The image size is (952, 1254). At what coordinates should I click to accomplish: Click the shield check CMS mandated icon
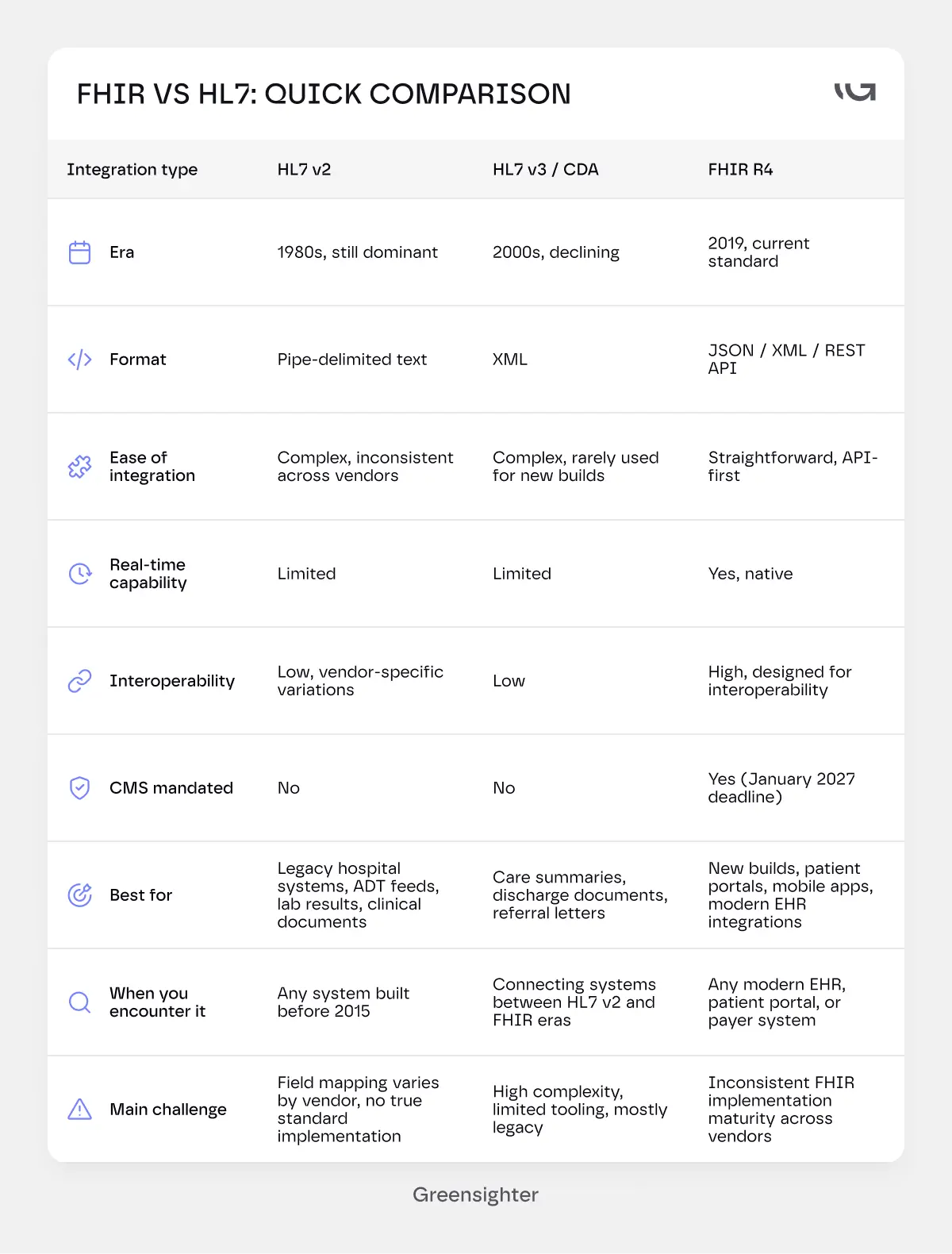pos(80,788)
